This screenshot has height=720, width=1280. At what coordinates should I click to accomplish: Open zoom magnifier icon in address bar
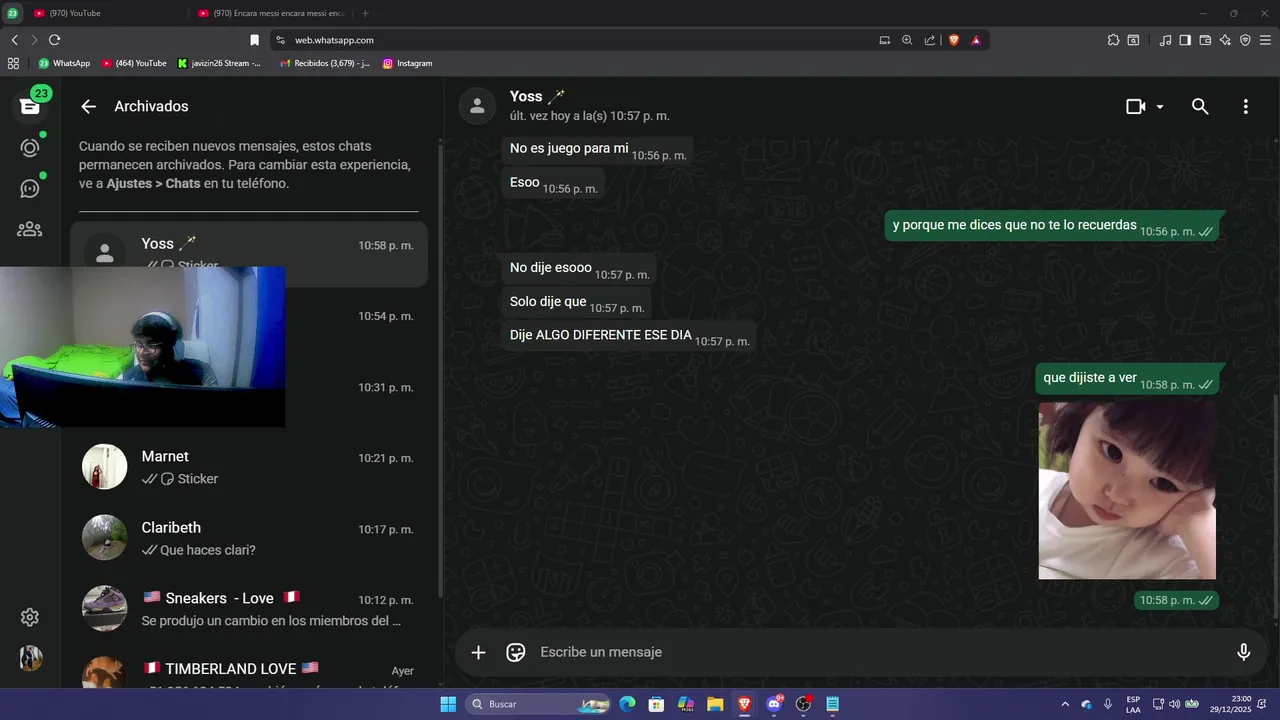907,40
